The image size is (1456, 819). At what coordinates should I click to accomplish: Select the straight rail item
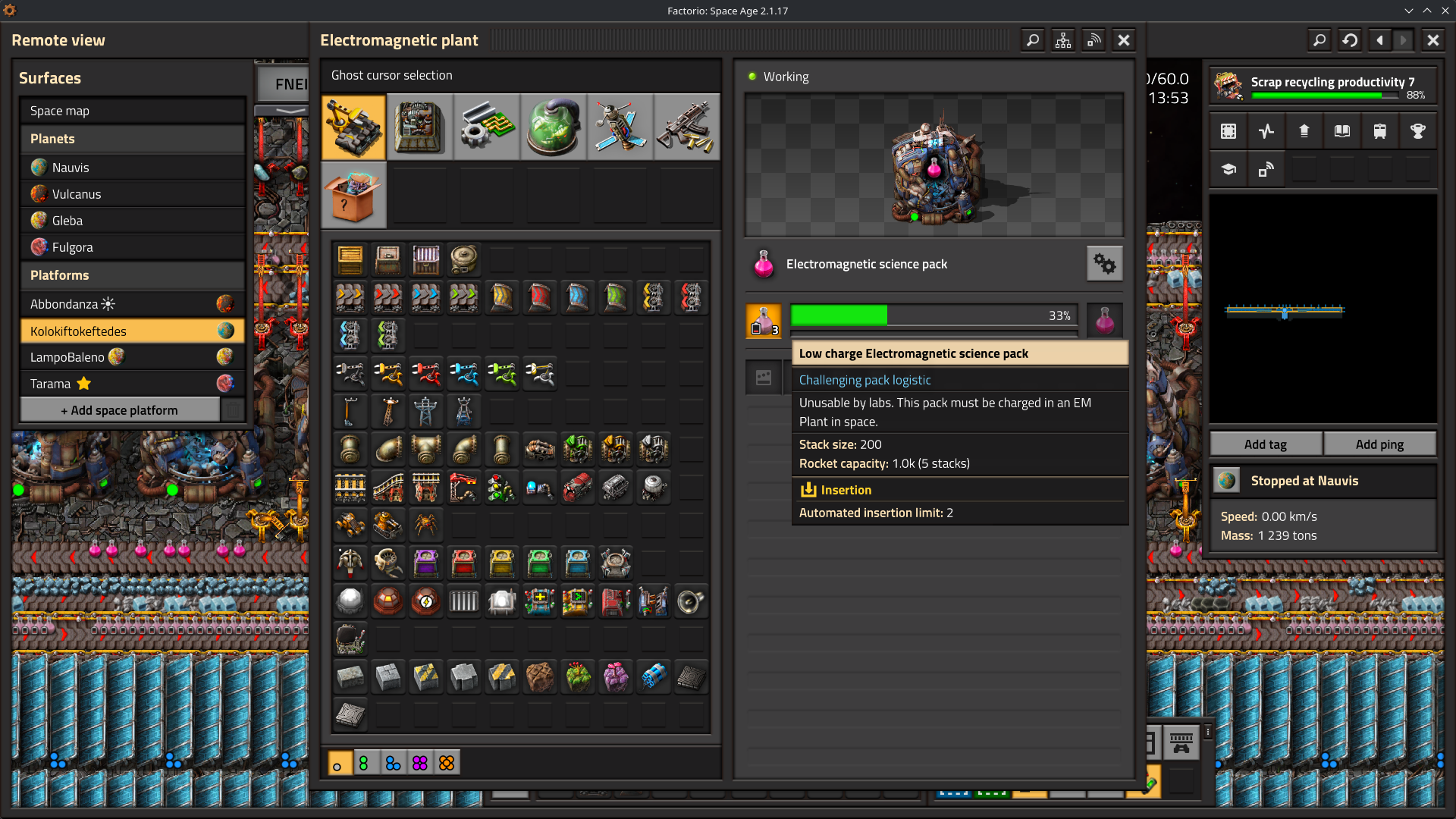(350, 487)
